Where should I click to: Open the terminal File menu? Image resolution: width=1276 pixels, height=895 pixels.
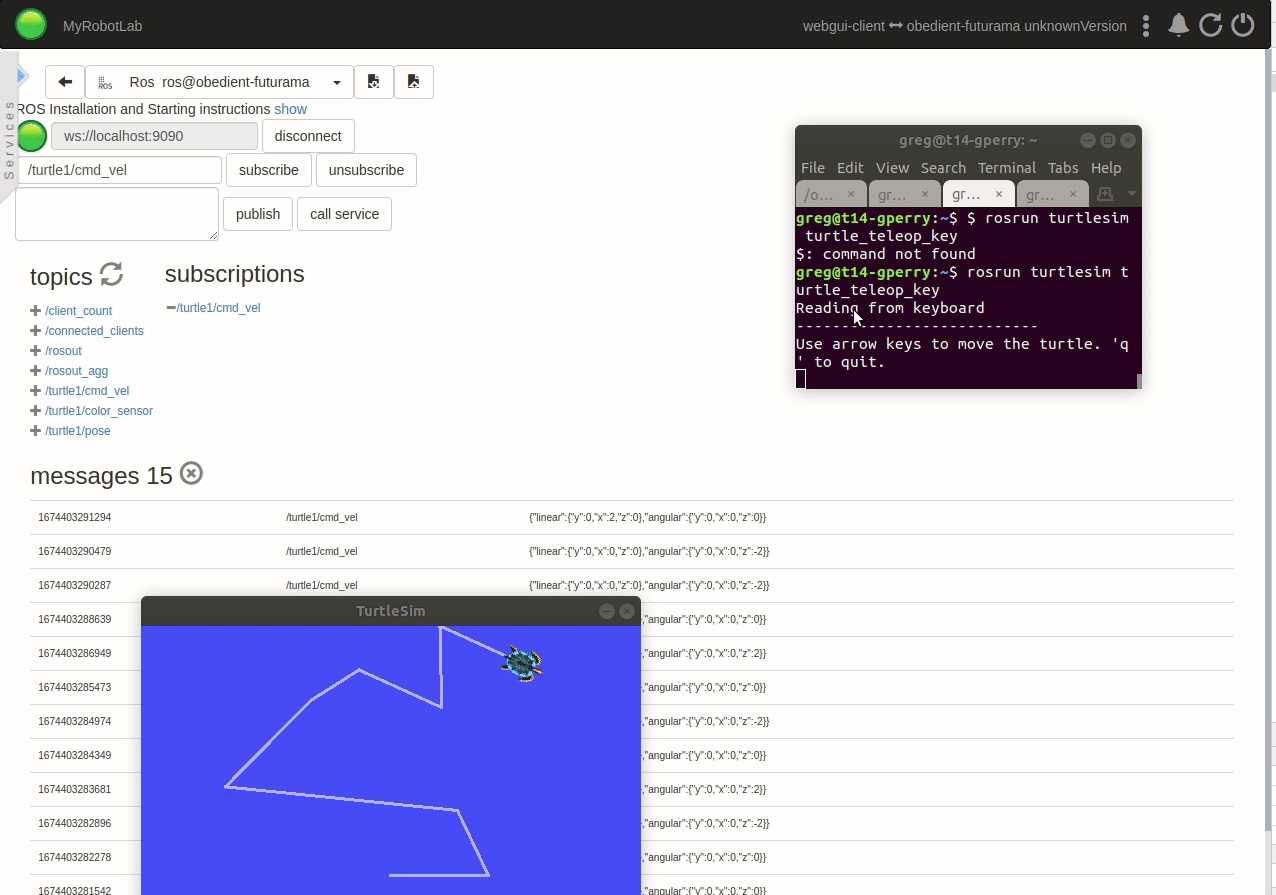pyautogui.click(x=813, y=168)
